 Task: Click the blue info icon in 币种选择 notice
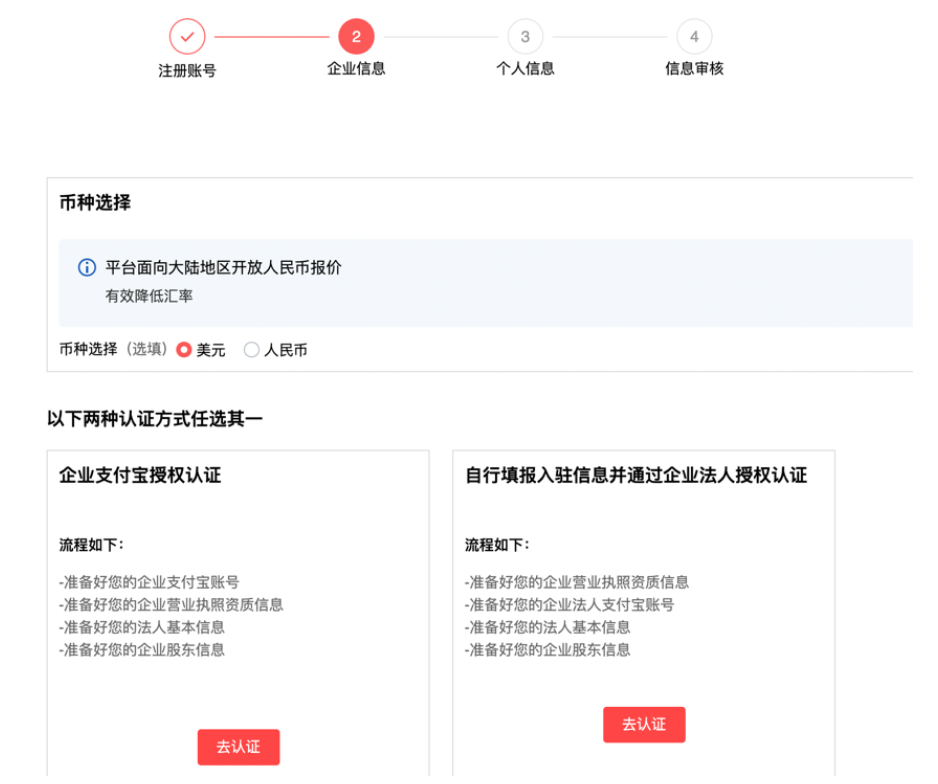click(x=87, y=264)
